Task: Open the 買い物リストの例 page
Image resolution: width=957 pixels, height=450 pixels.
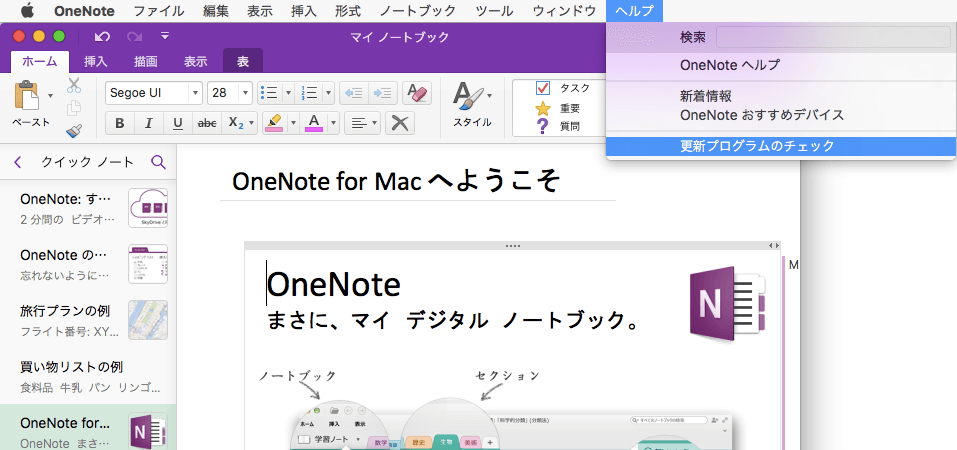Action: tap(88, 376)
